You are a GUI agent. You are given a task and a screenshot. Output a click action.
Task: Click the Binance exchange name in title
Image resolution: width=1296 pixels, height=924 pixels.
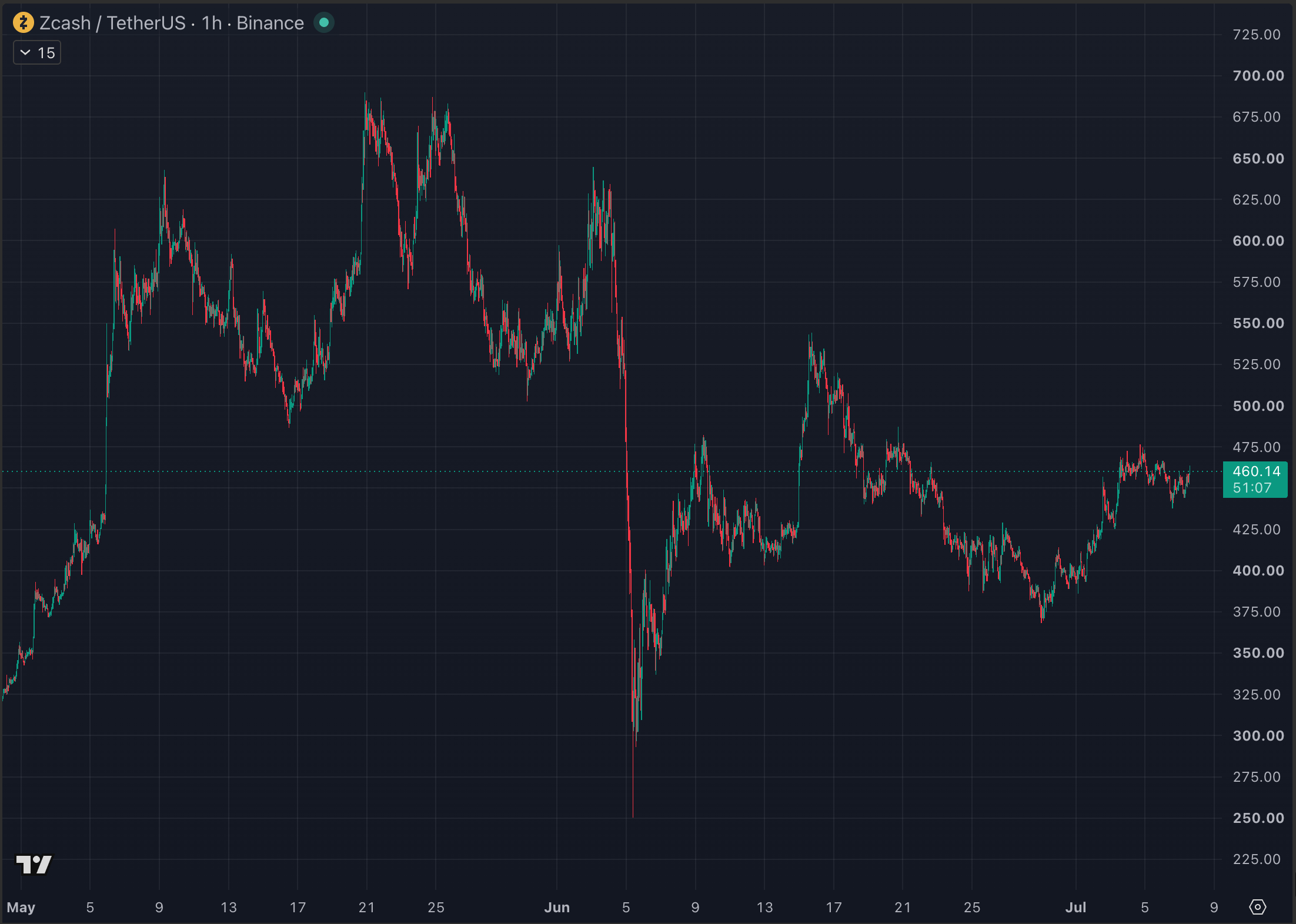point(270,23)
